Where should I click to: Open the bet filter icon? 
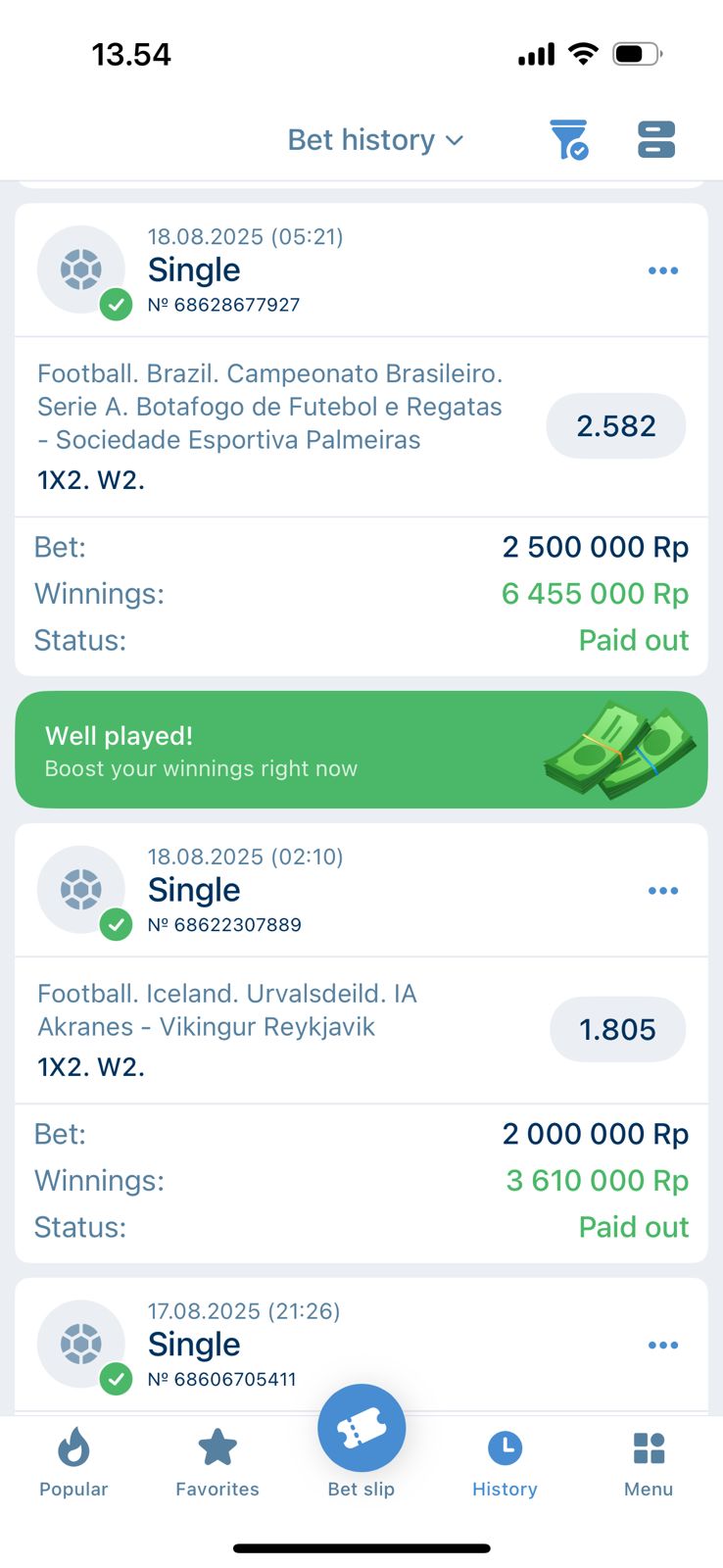[x=568, y=140]
